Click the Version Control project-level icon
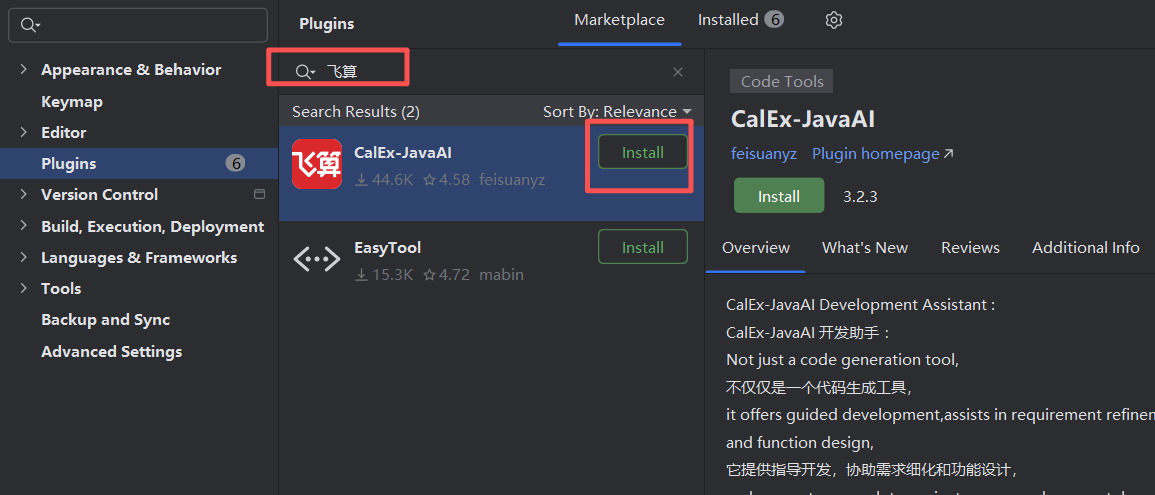Screen dimensions: 1155x495 pyautogui.click(x=259, y=194)
